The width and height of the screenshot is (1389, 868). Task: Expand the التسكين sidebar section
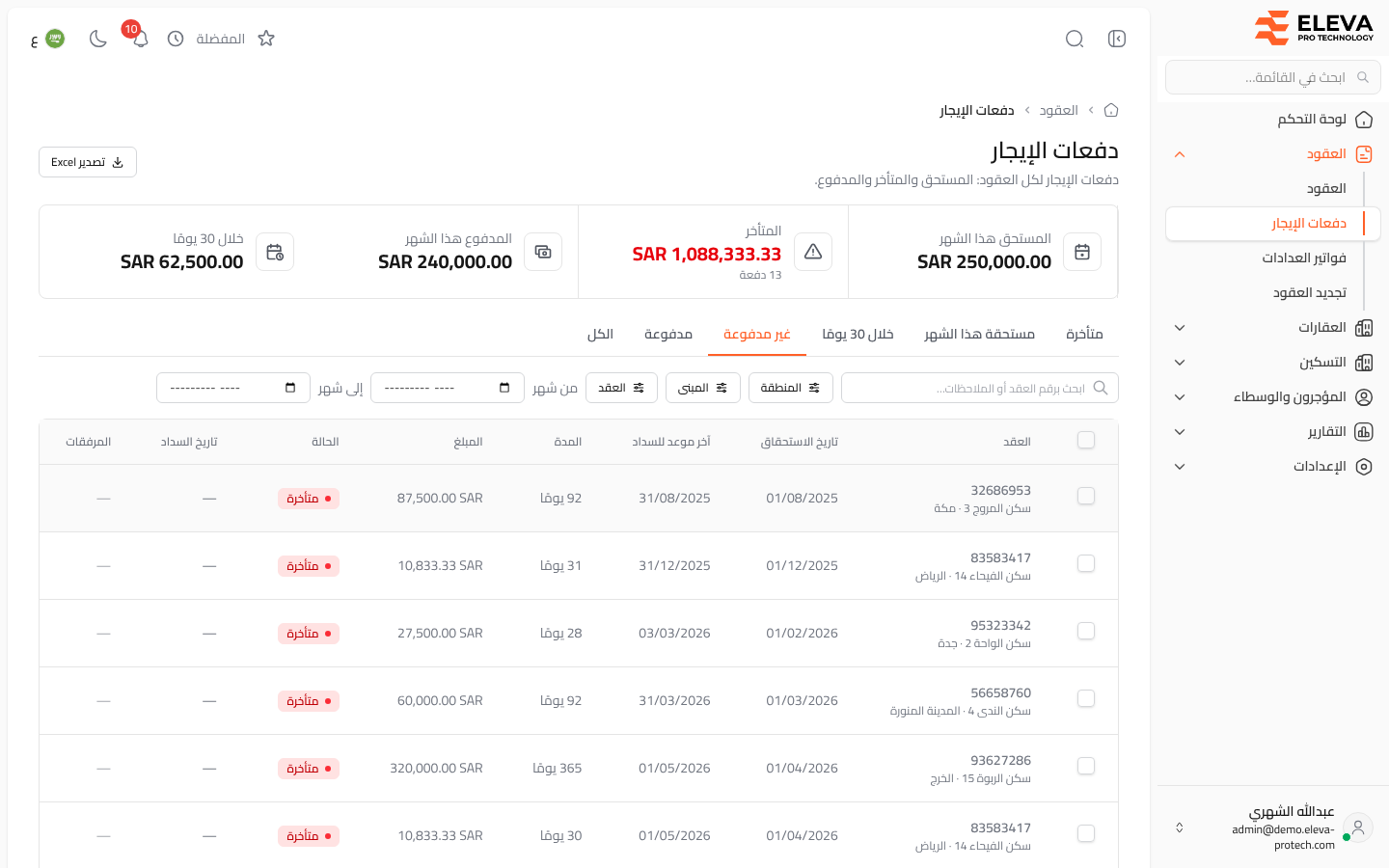(1180, 363)
